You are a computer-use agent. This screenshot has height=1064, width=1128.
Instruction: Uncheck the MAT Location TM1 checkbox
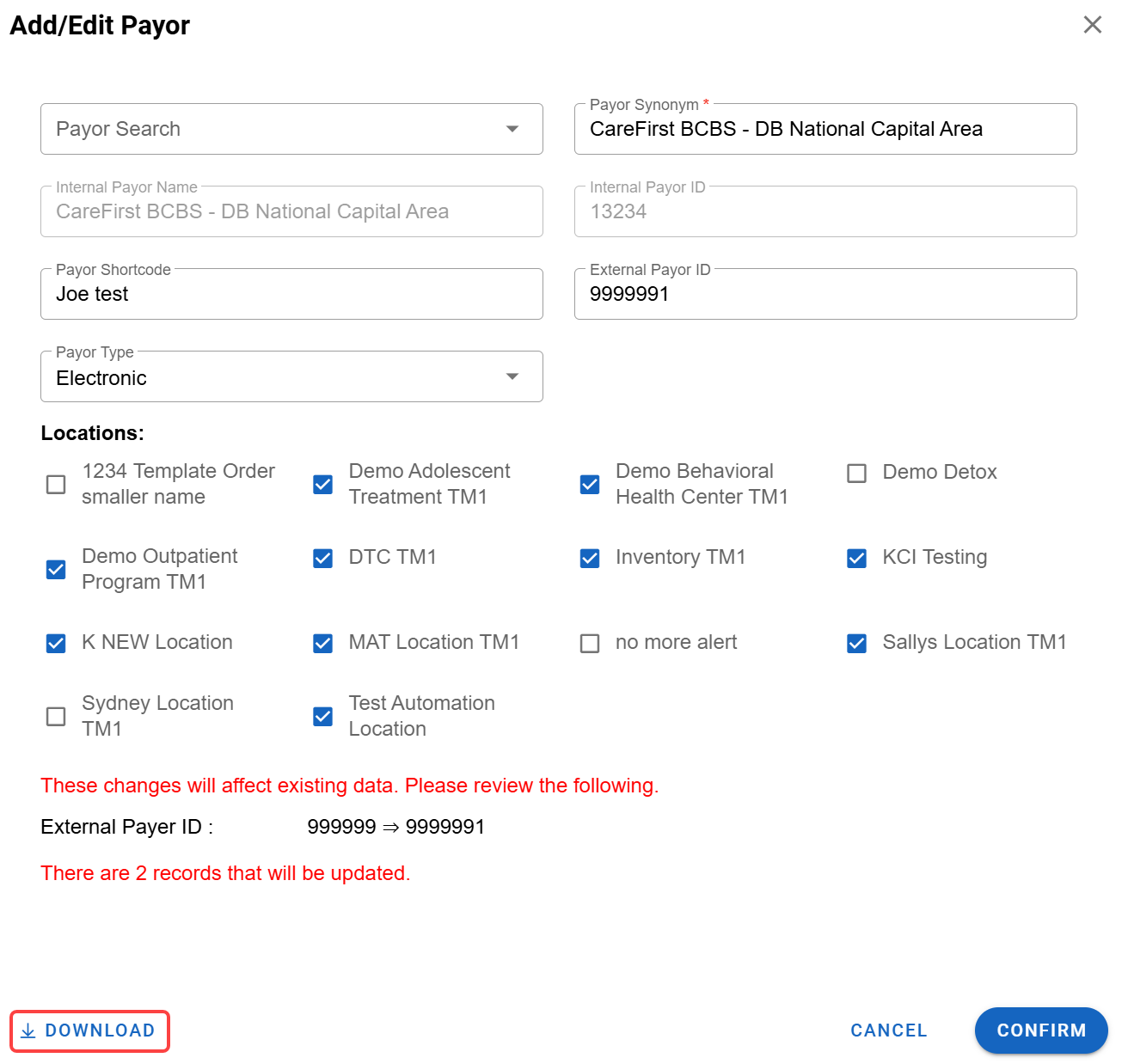[323, 643]
